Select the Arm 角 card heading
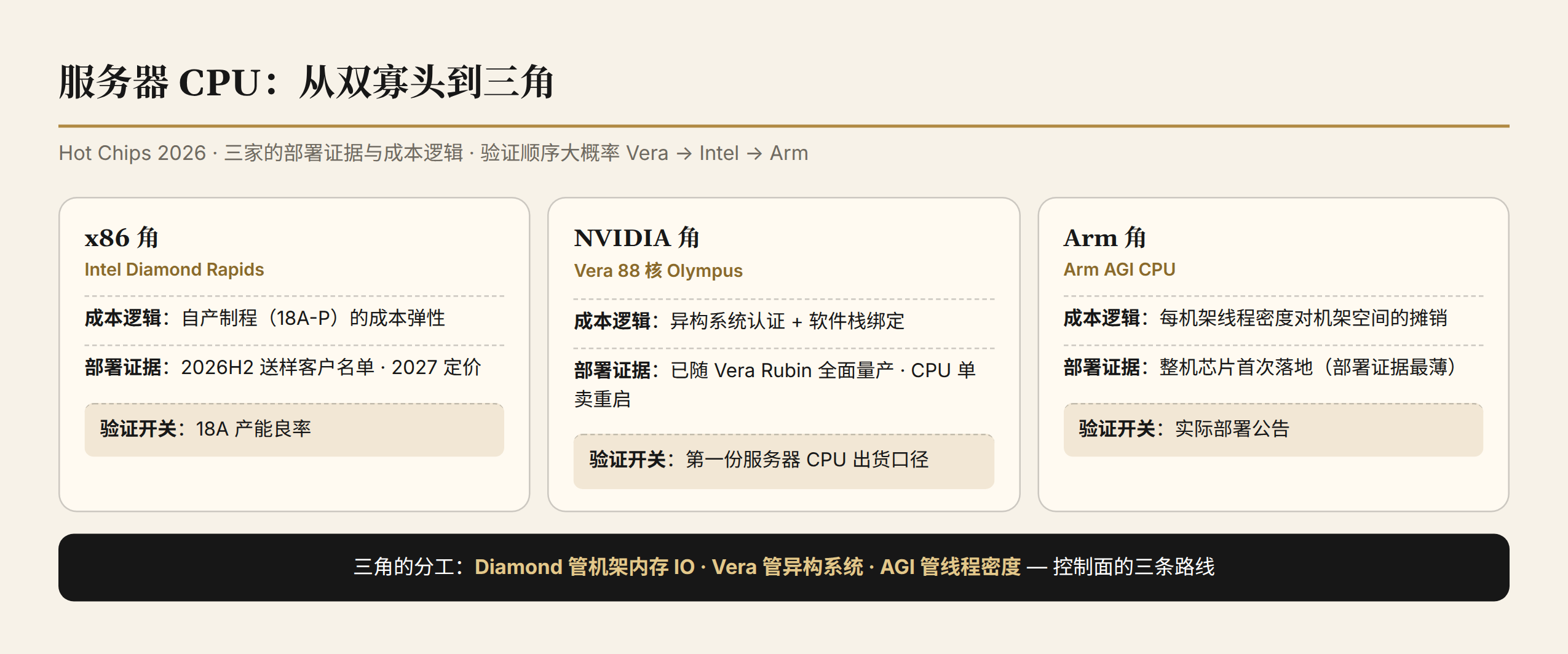Screen dimensions: 1568x654 click(1104, 237)
